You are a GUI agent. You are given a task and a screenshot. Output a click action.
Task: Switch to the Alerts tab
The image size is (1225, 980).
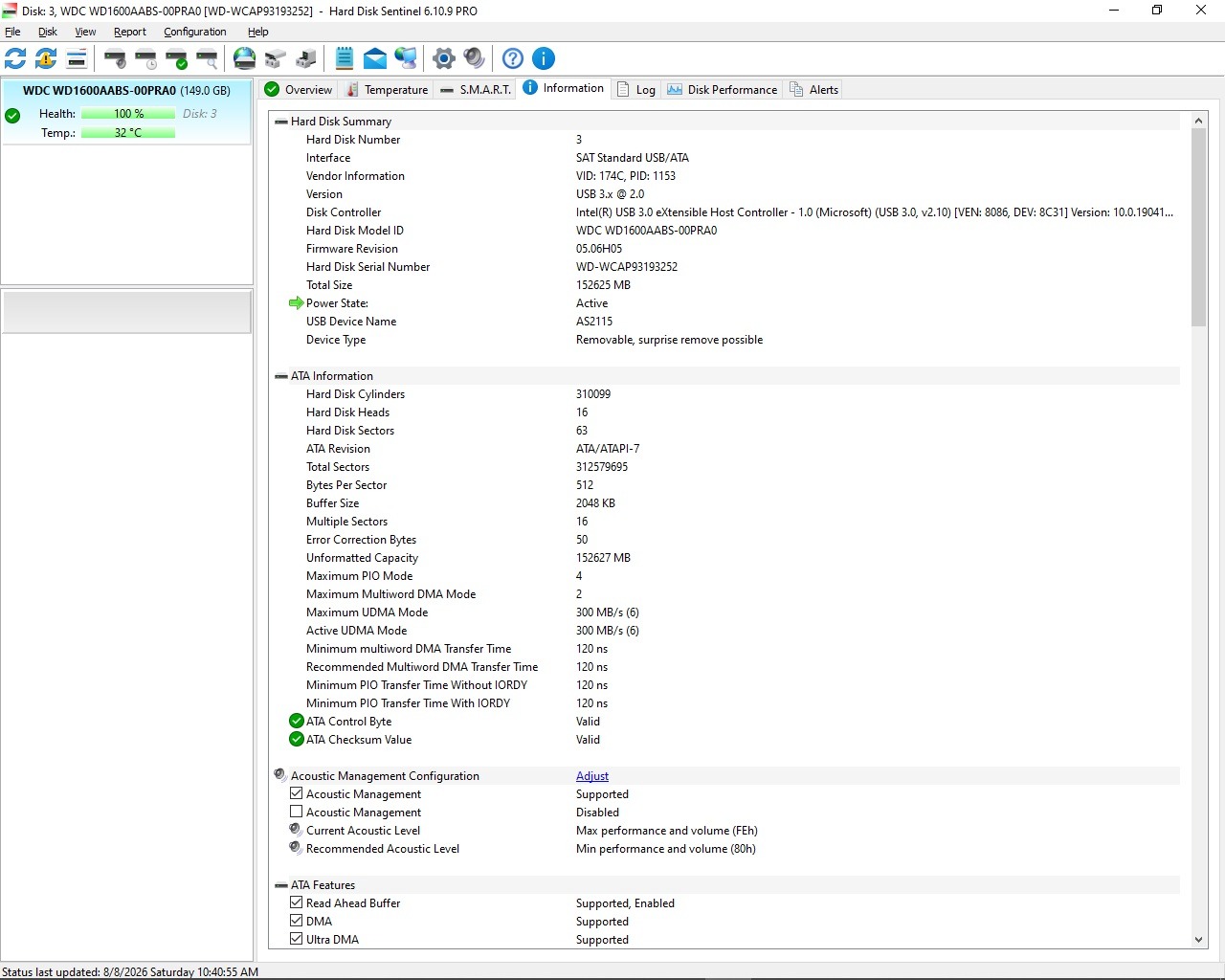814,90
